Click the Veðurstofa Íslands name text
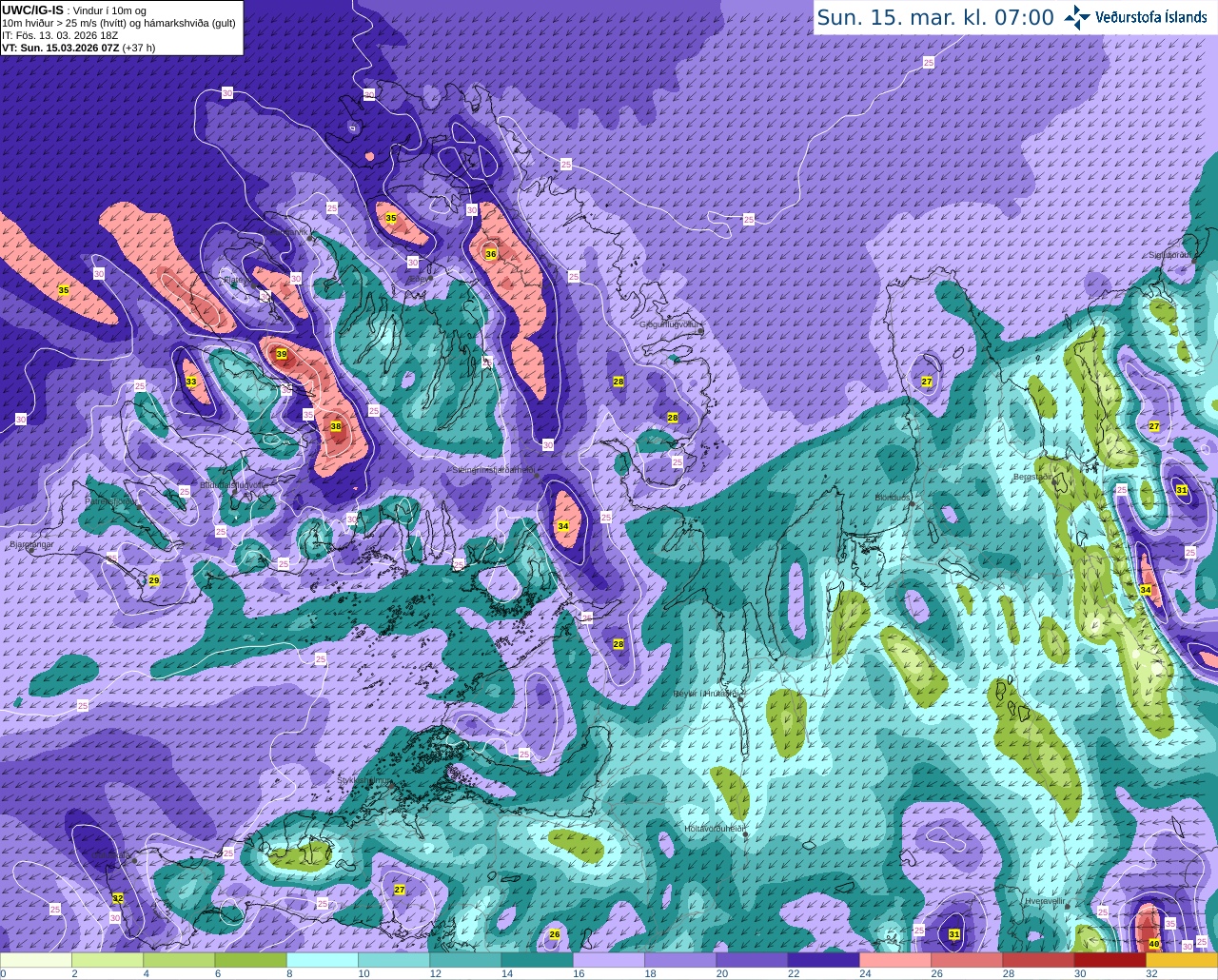Image resolution: width=1218 pixels, height=980 pixels. coord(1150,17)
